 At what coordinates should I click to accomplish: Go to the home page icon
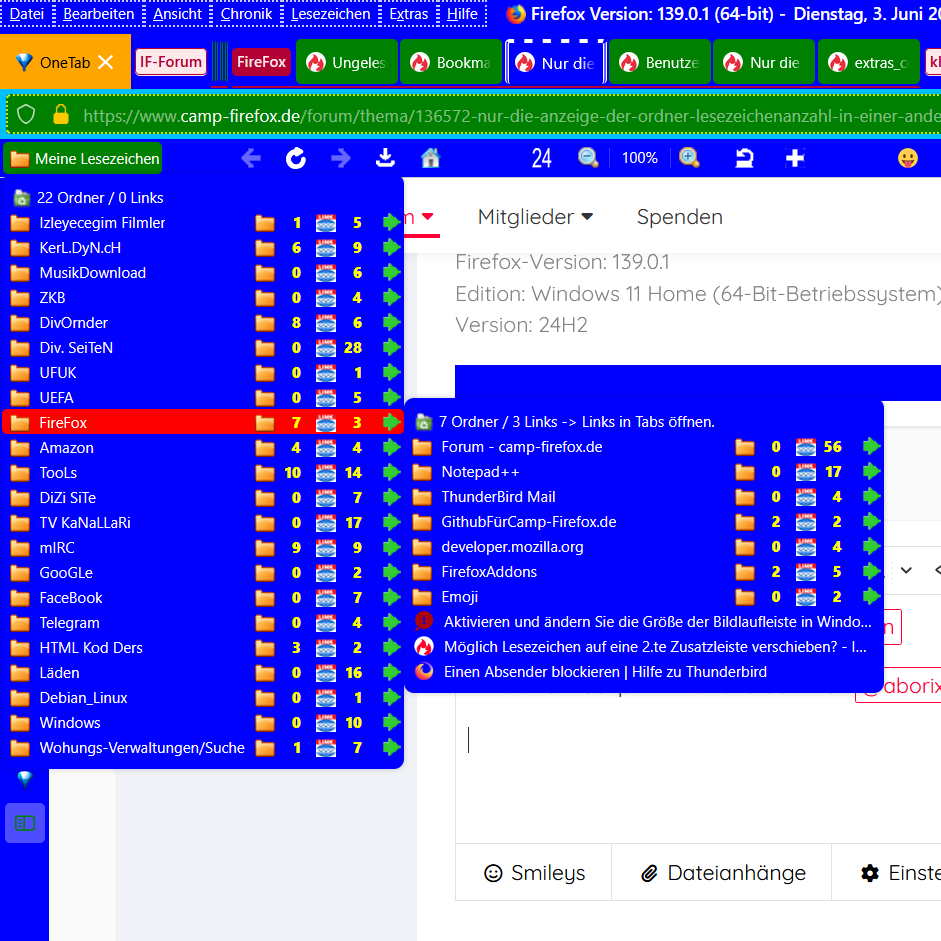pos(430,158)
